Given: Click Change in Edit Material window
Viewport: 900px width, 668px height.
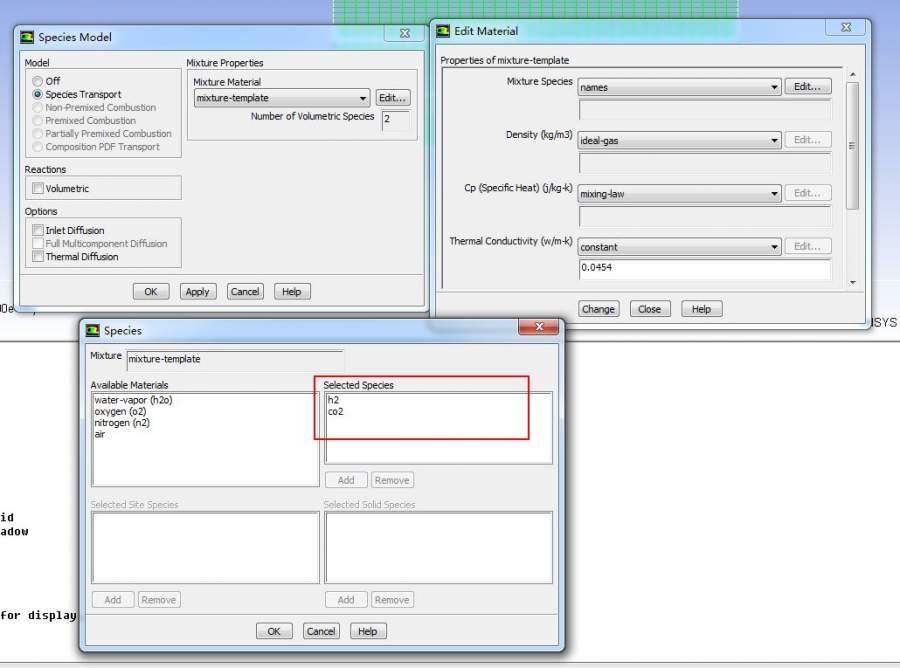Looking at the screenshot, I should click(x=598, y=309).
